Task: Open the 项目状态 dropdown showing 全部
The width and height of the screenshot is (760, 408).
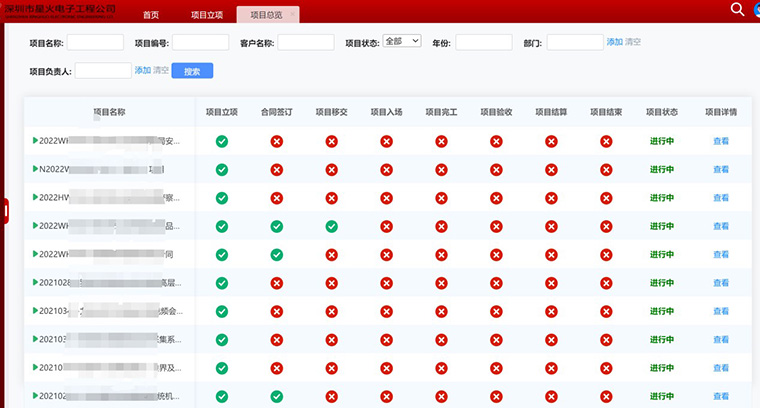Action: tap(402, 41)
